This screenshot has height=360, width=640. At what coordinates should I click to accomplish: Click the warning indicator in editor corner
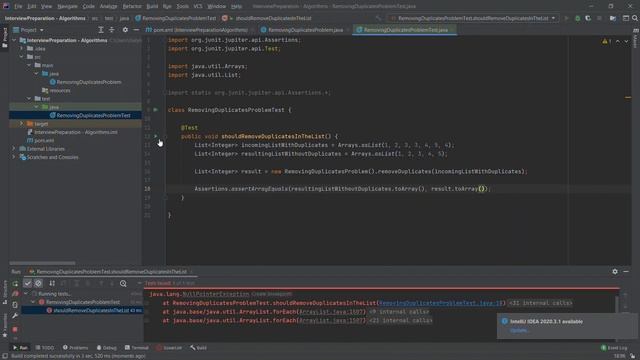pyautogui.click(x=607, y=41)
